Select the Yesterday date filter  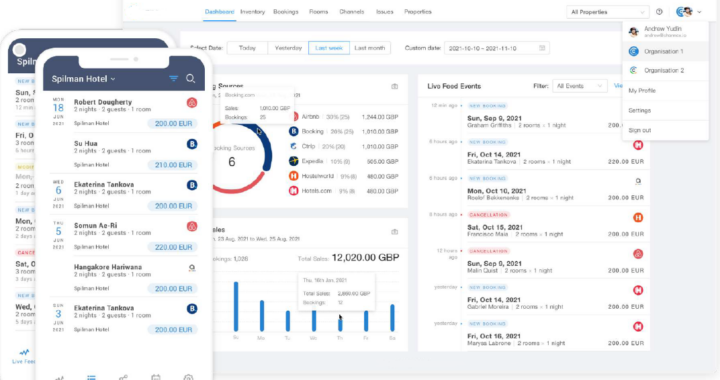pos(288,48)
